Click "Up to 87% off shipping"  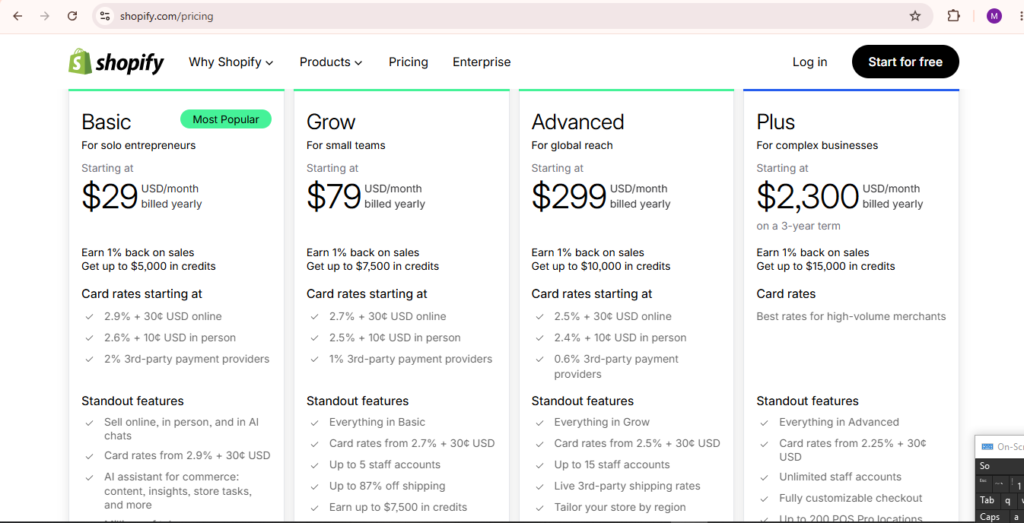click(387, 486)
